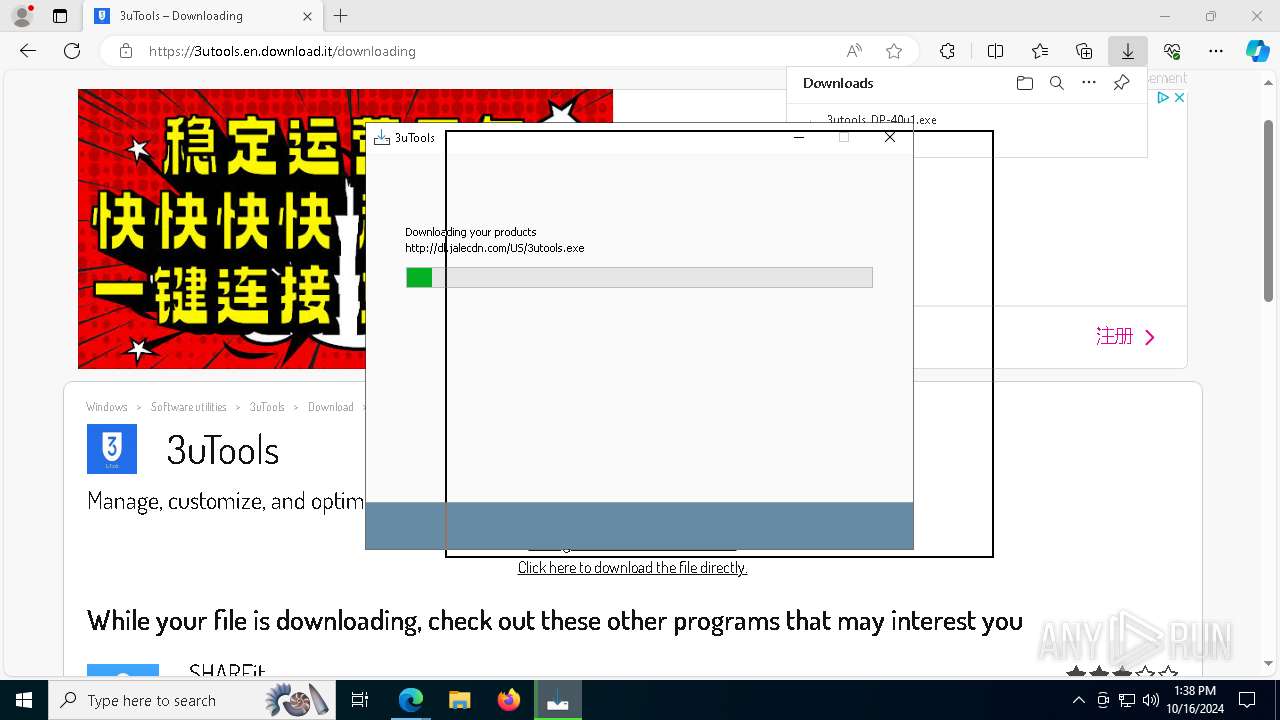Open Browser essentials icon
This screenshot has height=720, width=1280.
tap(1172, 51)
